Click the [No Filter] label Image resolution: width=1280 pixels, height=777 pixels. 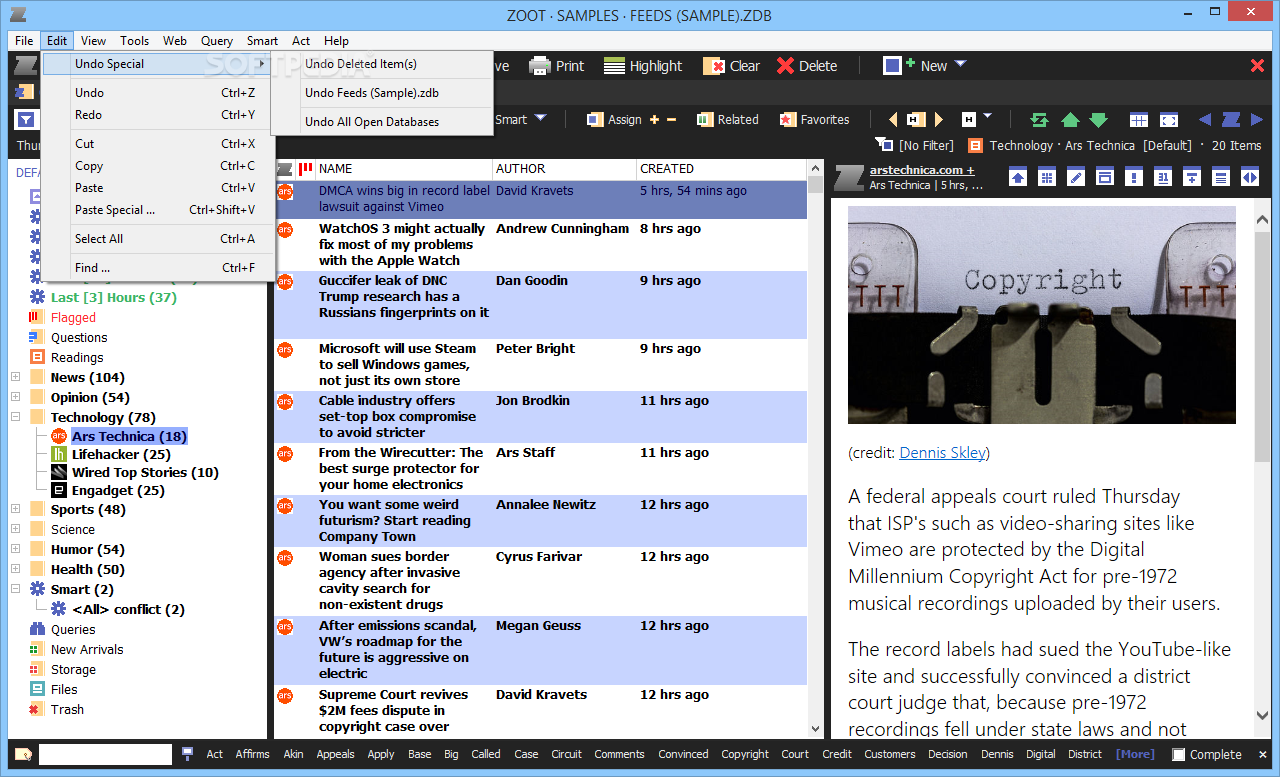[926, 145]
